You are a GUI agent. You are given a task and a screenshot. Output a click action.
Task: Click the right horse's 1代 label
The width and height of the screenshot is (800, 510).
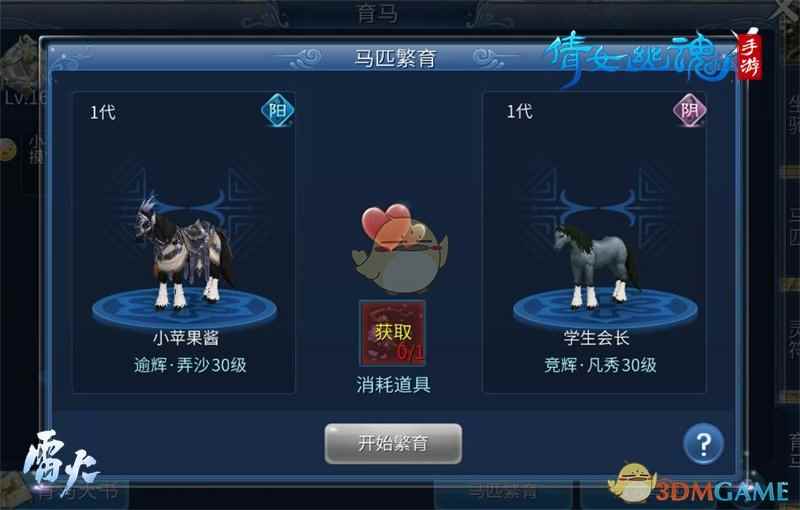[519, 112]
